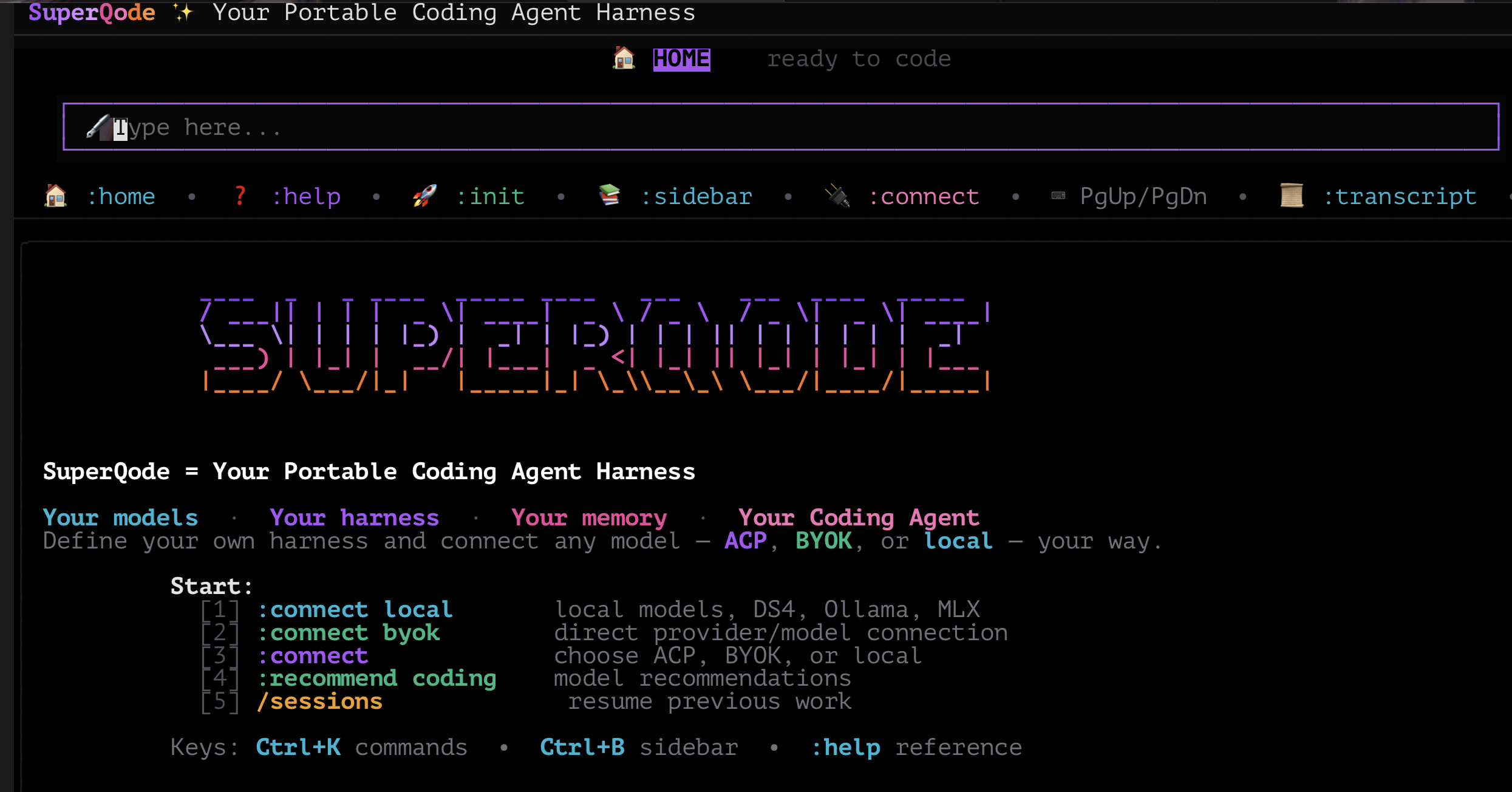This screenshot has height=792, width=1512.
Task: Click the plug icon next to :connect
Action: pos(837,196)
